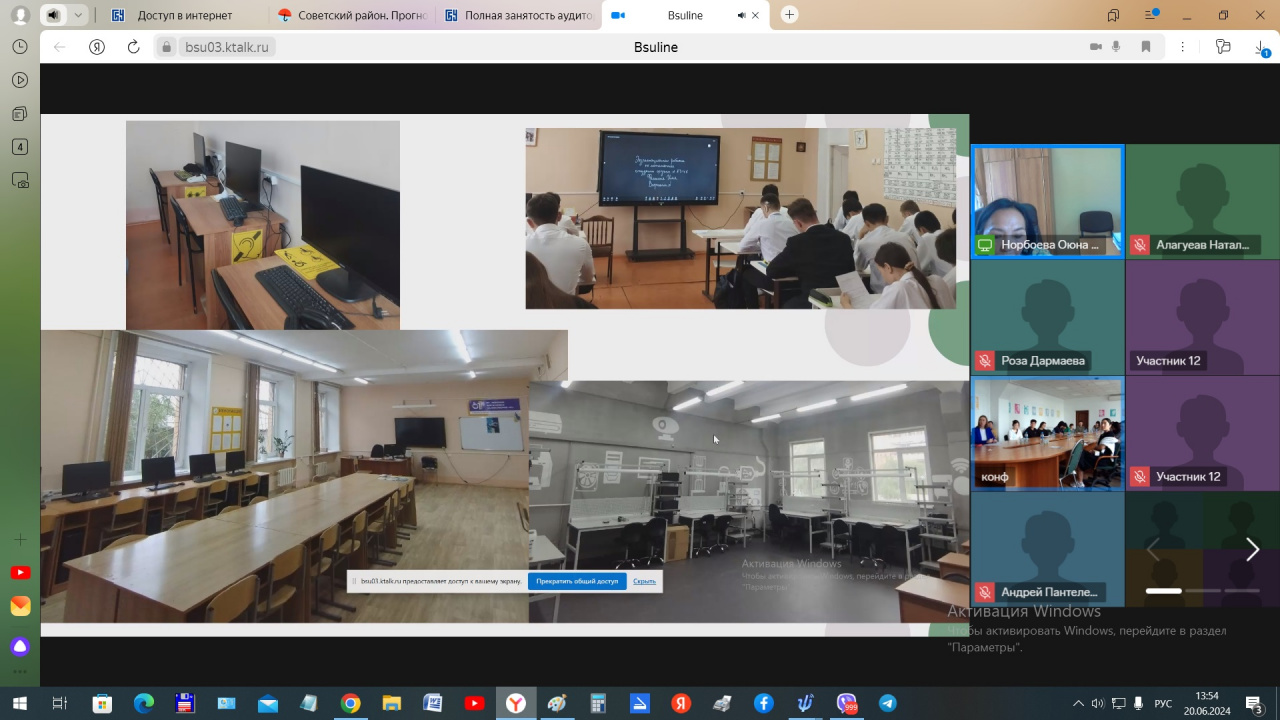Click the reload page icon
Screen dimensions: 1280x720
tap(133, 47)
